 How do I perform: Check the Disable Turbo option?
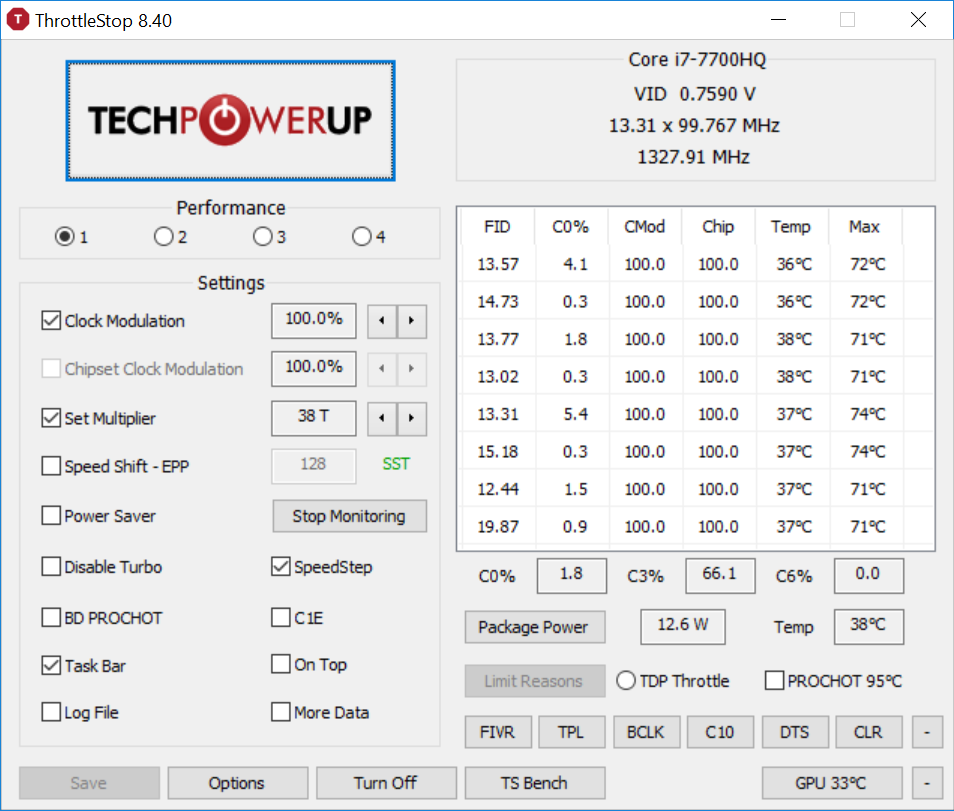pos(51,566)
